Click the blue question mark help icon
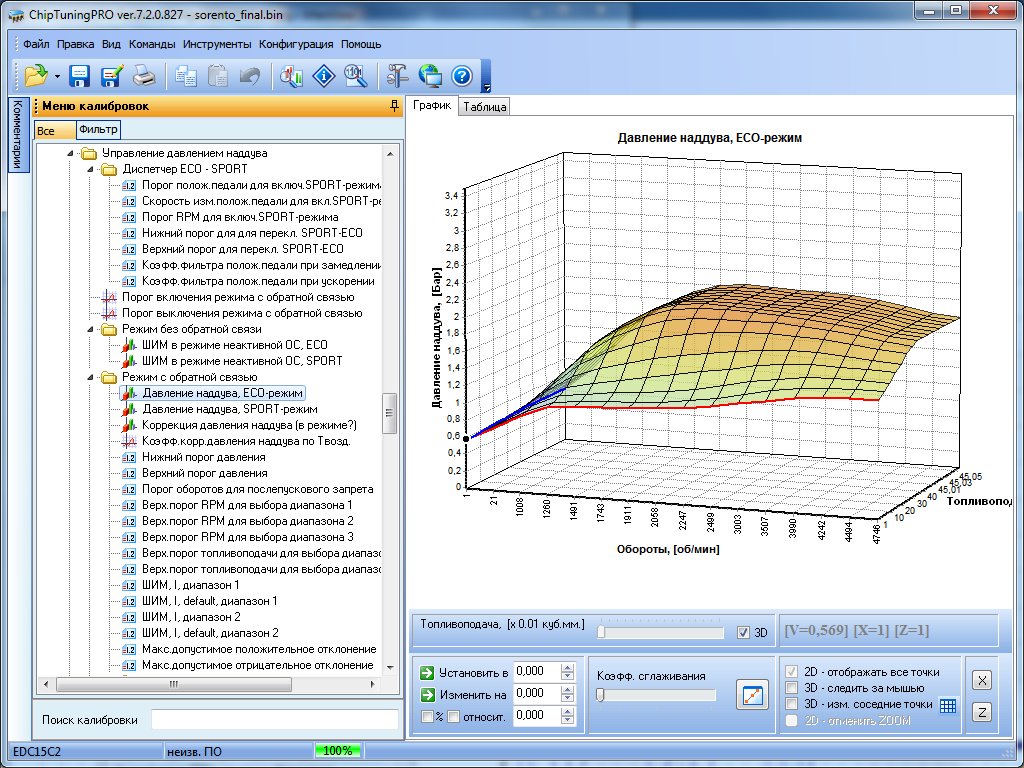 (x=461, y=75)
